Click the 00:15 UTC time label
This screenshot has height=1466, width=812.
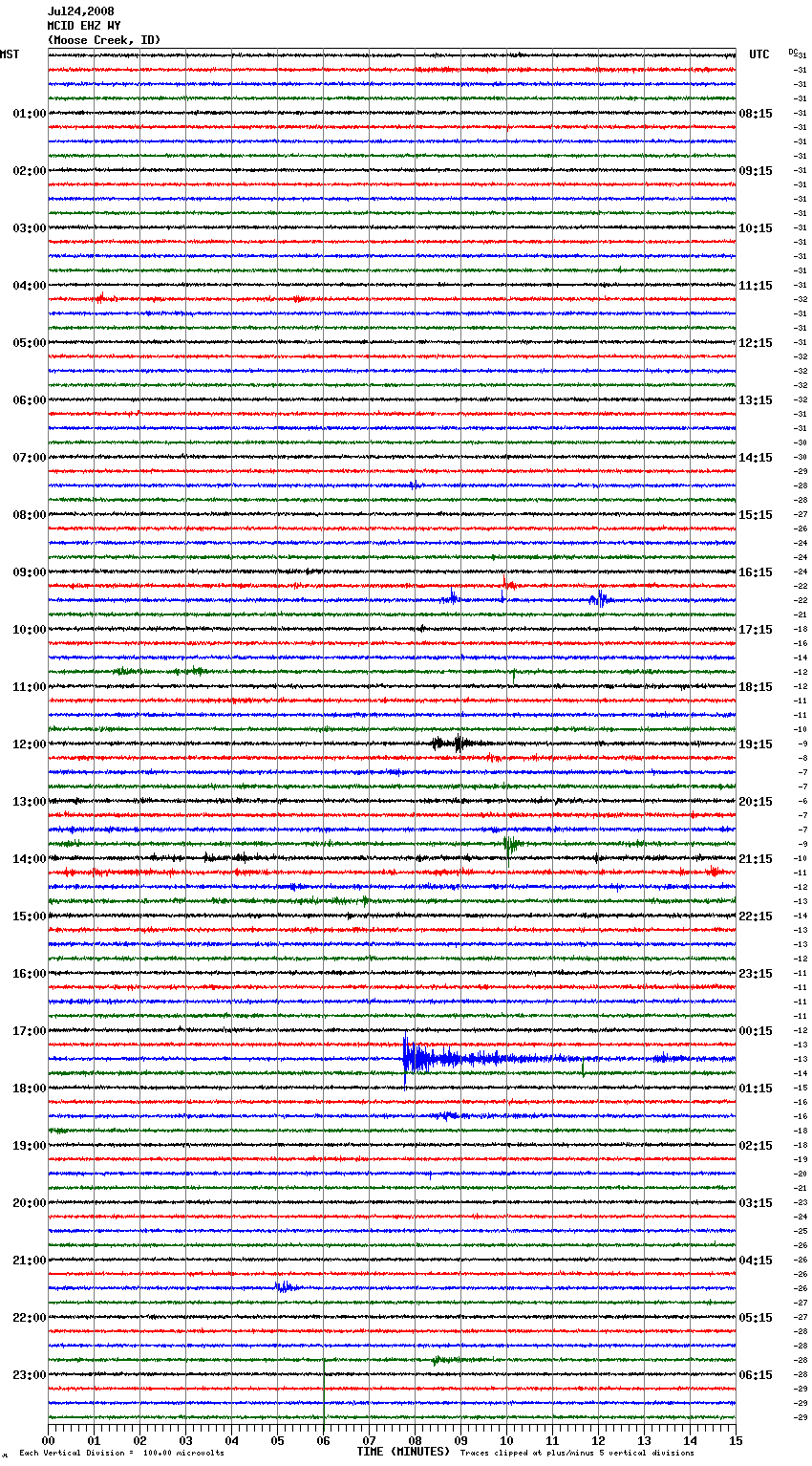[x=756, y=1031]
